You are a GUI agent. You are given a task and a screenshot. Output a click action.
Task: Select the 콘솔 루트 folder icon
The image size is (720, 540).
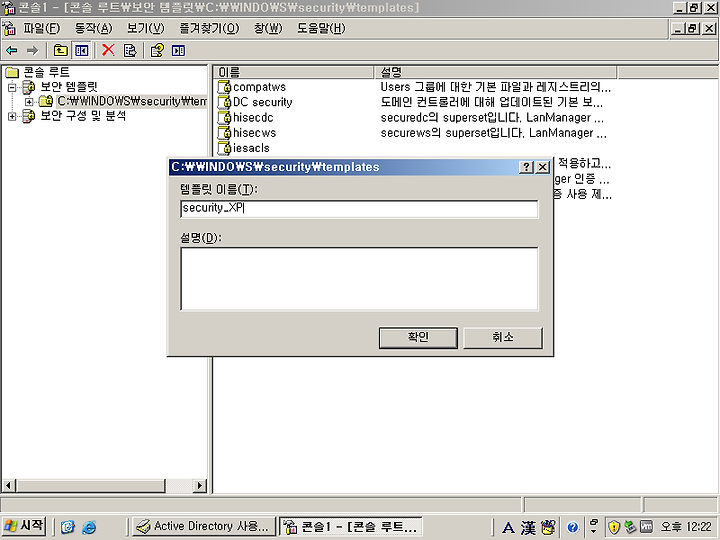point(12,73)
